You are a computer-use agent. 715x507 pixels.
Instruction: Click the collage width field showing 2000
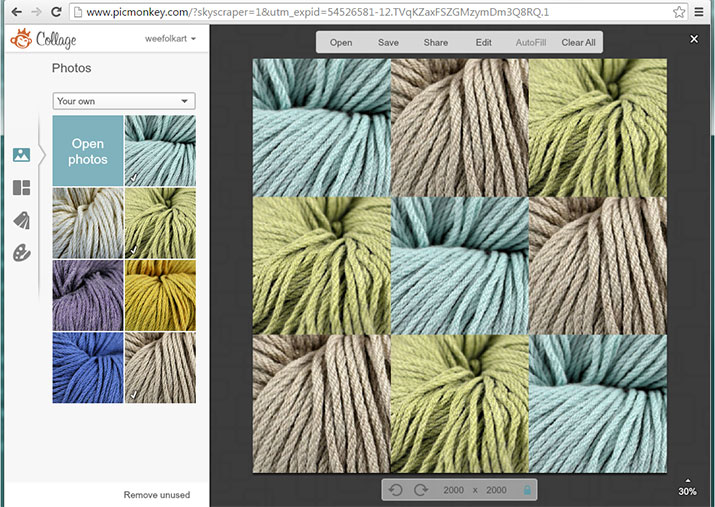coord(453,490)
